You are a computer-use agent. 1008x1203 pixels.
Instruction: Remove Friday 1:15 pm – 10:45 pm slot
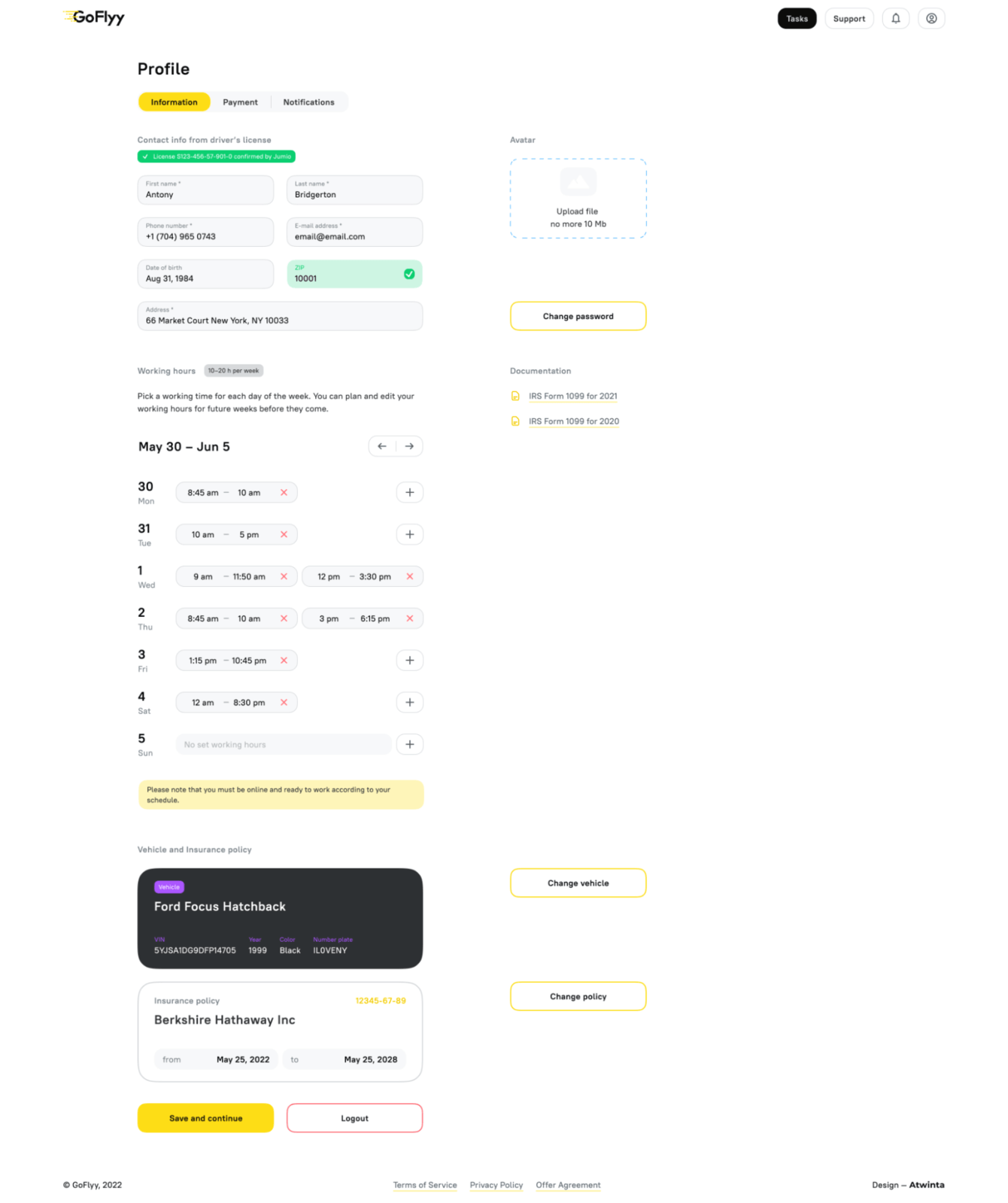point(284,661)
